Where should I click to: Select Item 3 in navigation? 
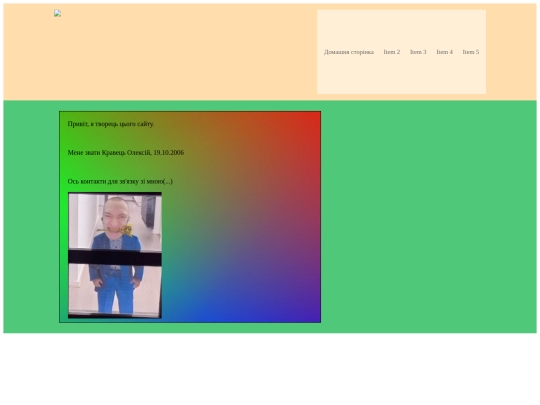point(418,52)
